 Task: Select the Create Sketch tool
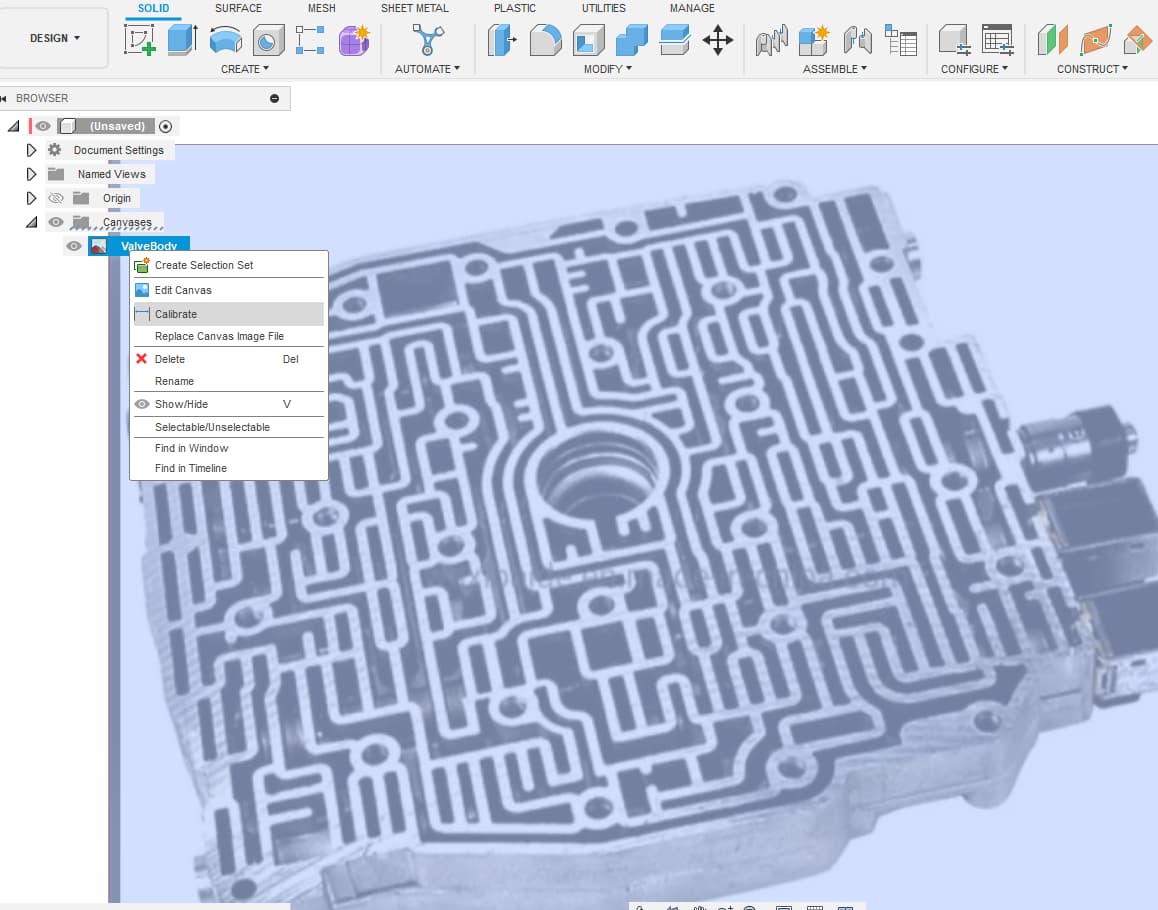pos(140,40)
